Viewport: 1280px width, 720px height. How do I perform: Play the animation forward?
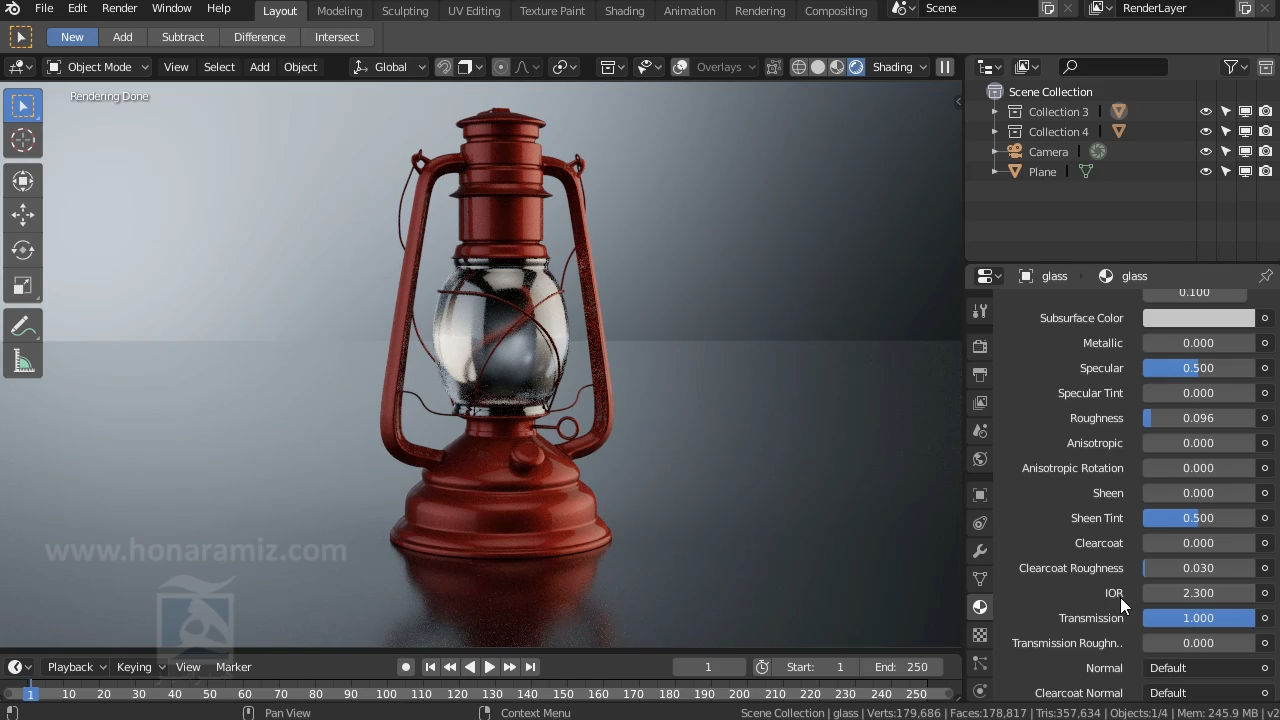[x=490, y=667]
